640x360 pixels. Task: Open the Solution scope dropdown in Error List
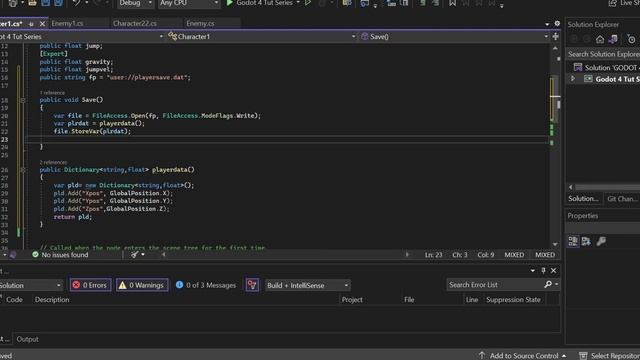tap(31, 285)
